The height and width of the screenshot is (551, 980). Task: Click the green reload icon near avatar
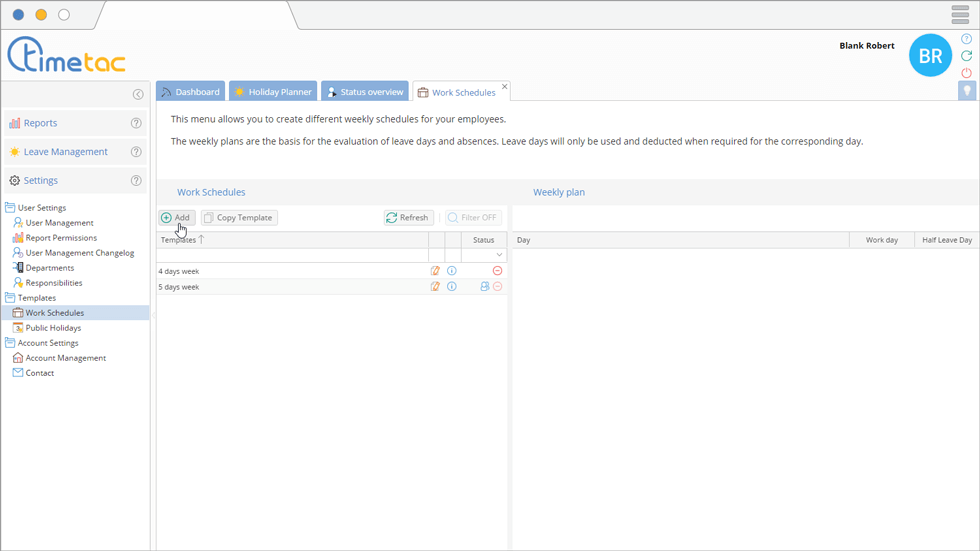(966, 56)
